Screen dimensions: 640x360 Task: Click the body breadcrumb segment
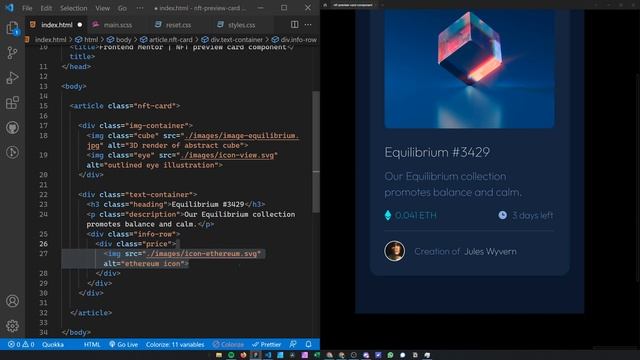point(119,40)
